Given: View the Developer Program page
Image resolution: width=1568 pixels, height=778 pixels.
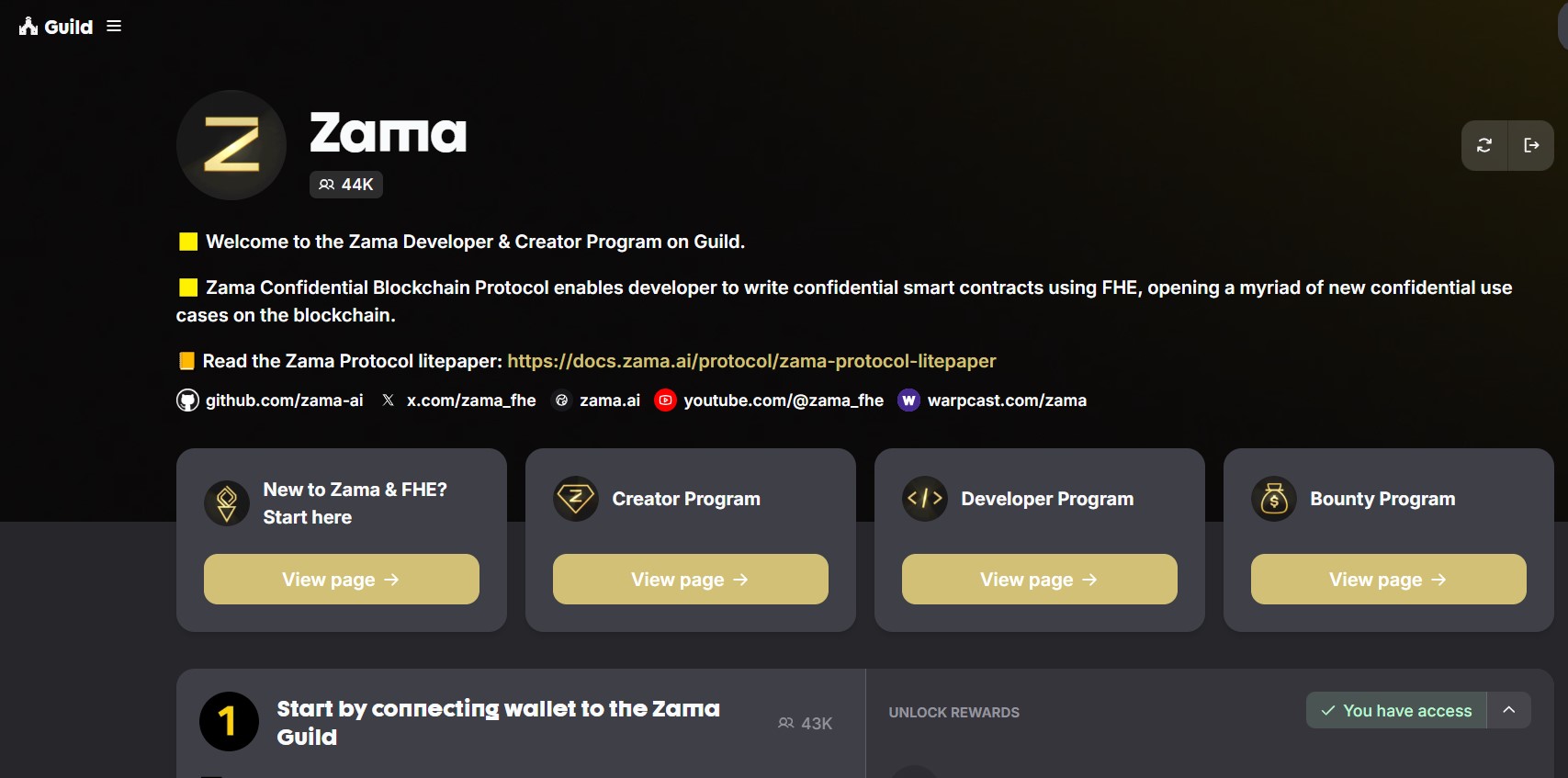Looking at the screenshot, I should (1040, 580).
